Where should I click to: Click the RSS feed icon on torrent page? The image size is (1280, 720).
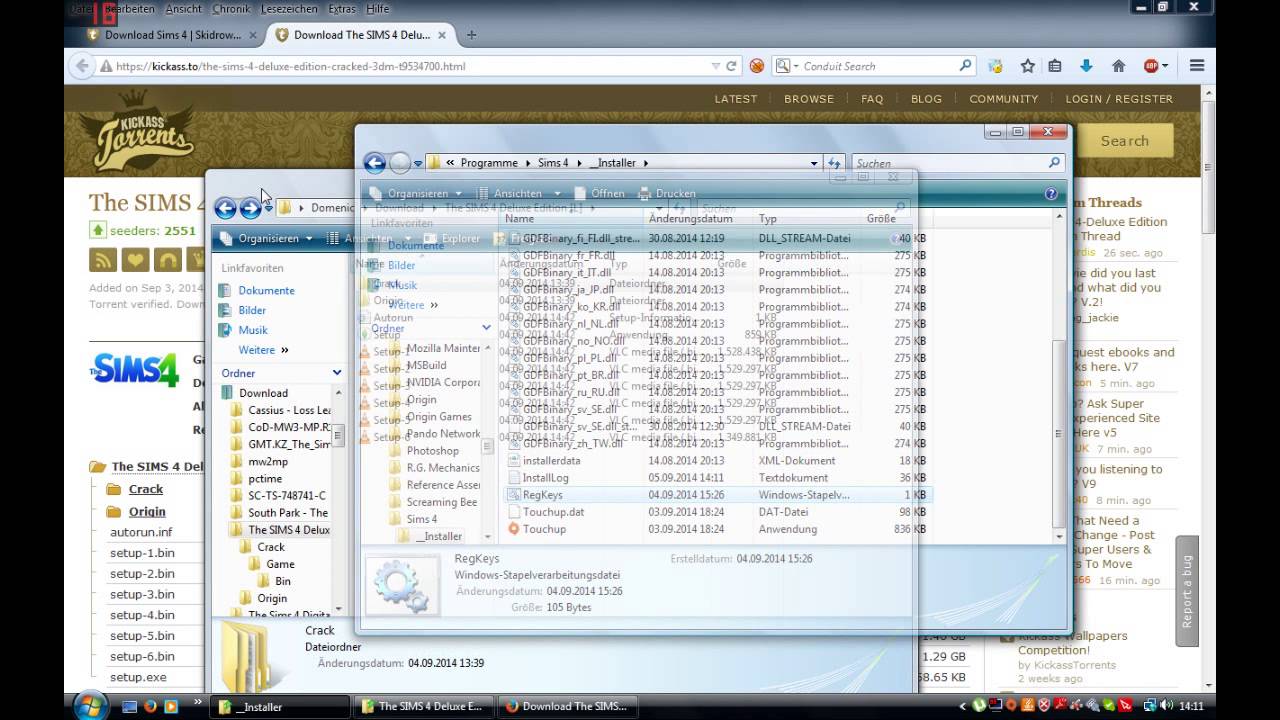coord(103,260)
